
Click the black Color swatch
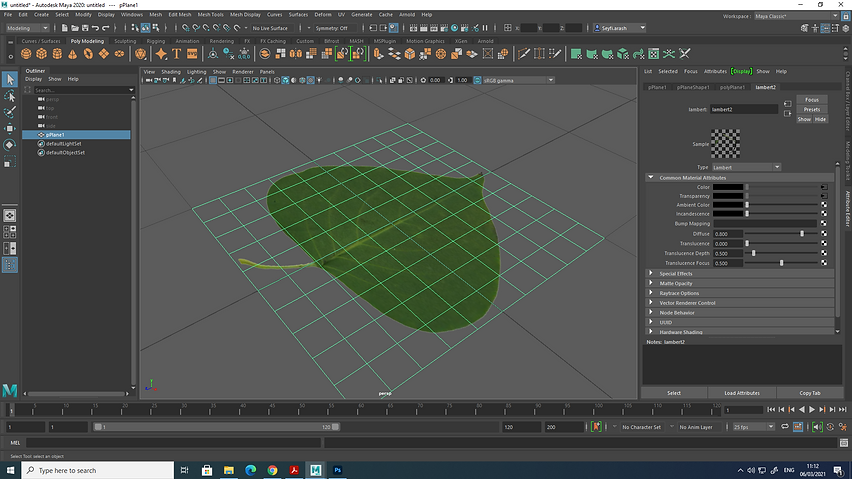(x=728, y=187)
